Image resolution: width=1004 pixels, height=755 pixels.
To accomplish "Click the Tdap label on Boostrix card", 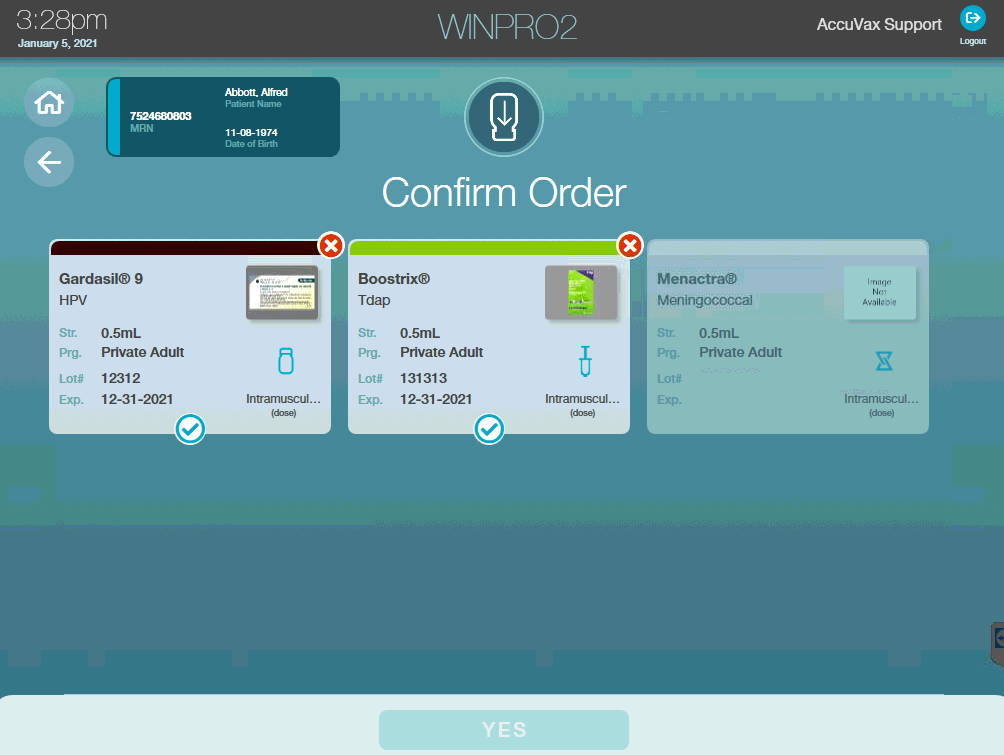I will 374,300.
